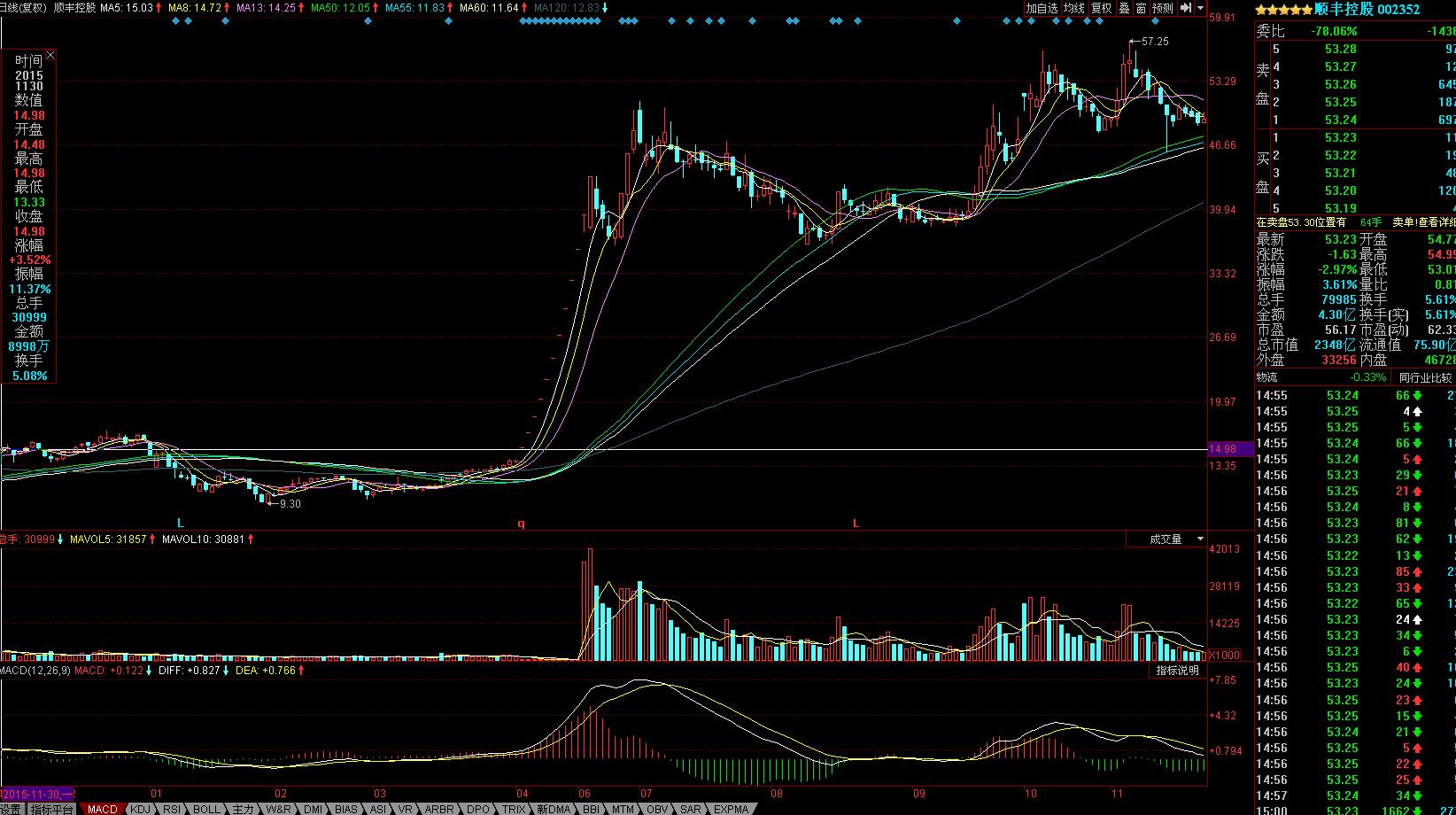This screenshot has height=815, width=1456.
Task: Click the 'q' marker on the timeline
Action: tap(521, 524)
